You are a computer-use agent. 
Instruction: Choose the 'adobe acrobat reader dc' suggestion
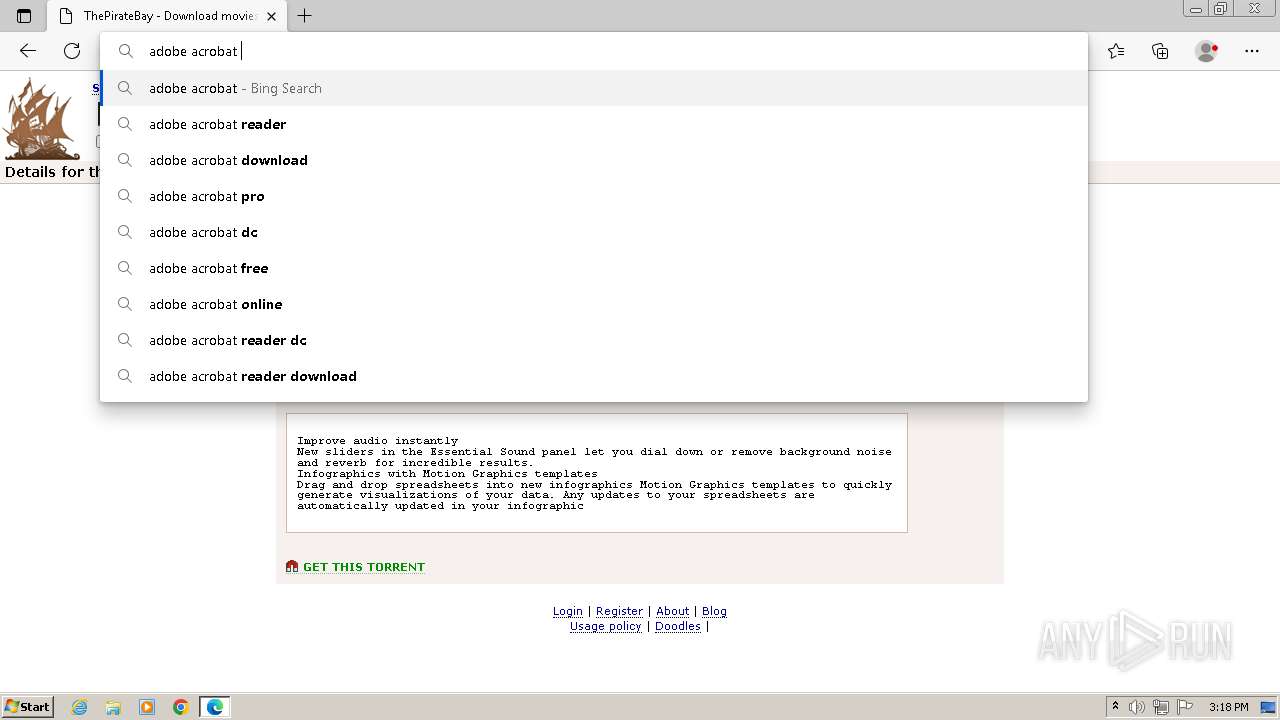[594, 340]
